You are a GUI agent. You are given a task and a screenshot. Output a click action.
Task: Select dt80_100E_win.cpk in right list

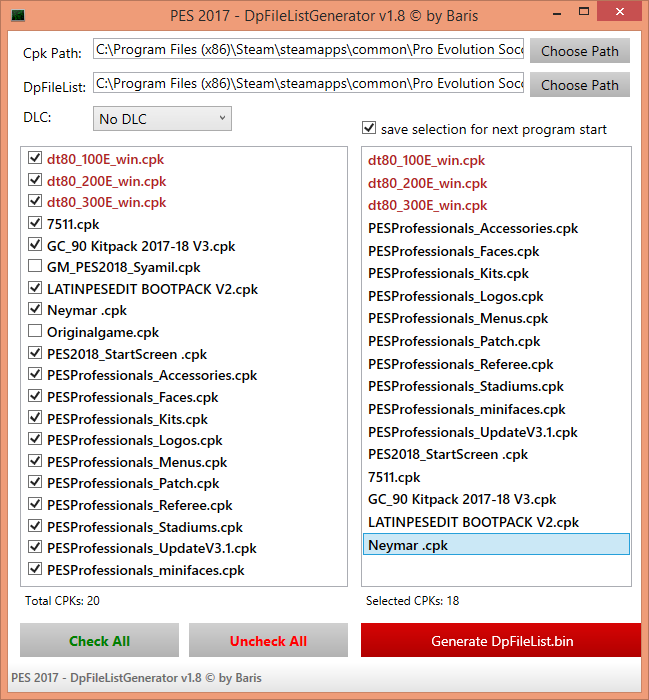pyautogui.click(x=496, y=160)
